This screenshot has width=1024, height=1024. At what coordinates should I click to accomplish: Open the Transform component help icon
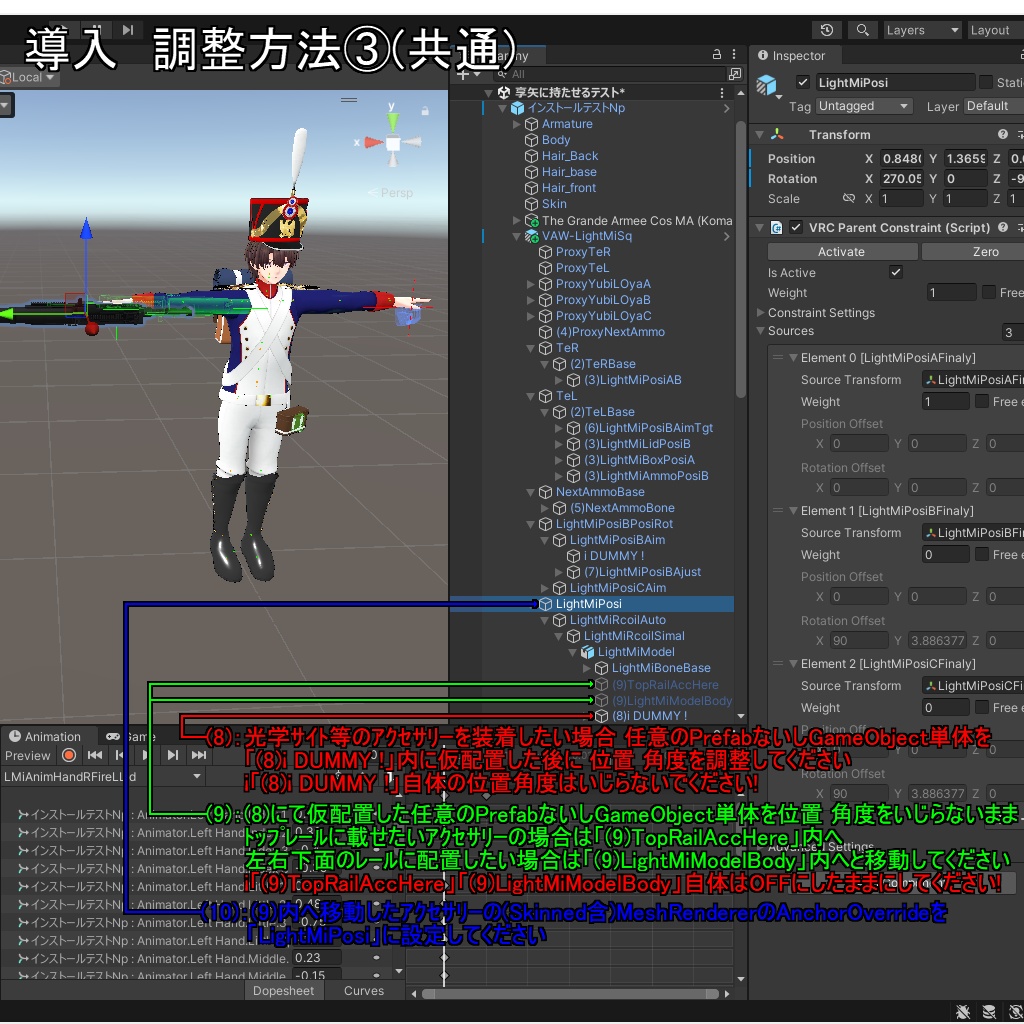(1002, 135)
